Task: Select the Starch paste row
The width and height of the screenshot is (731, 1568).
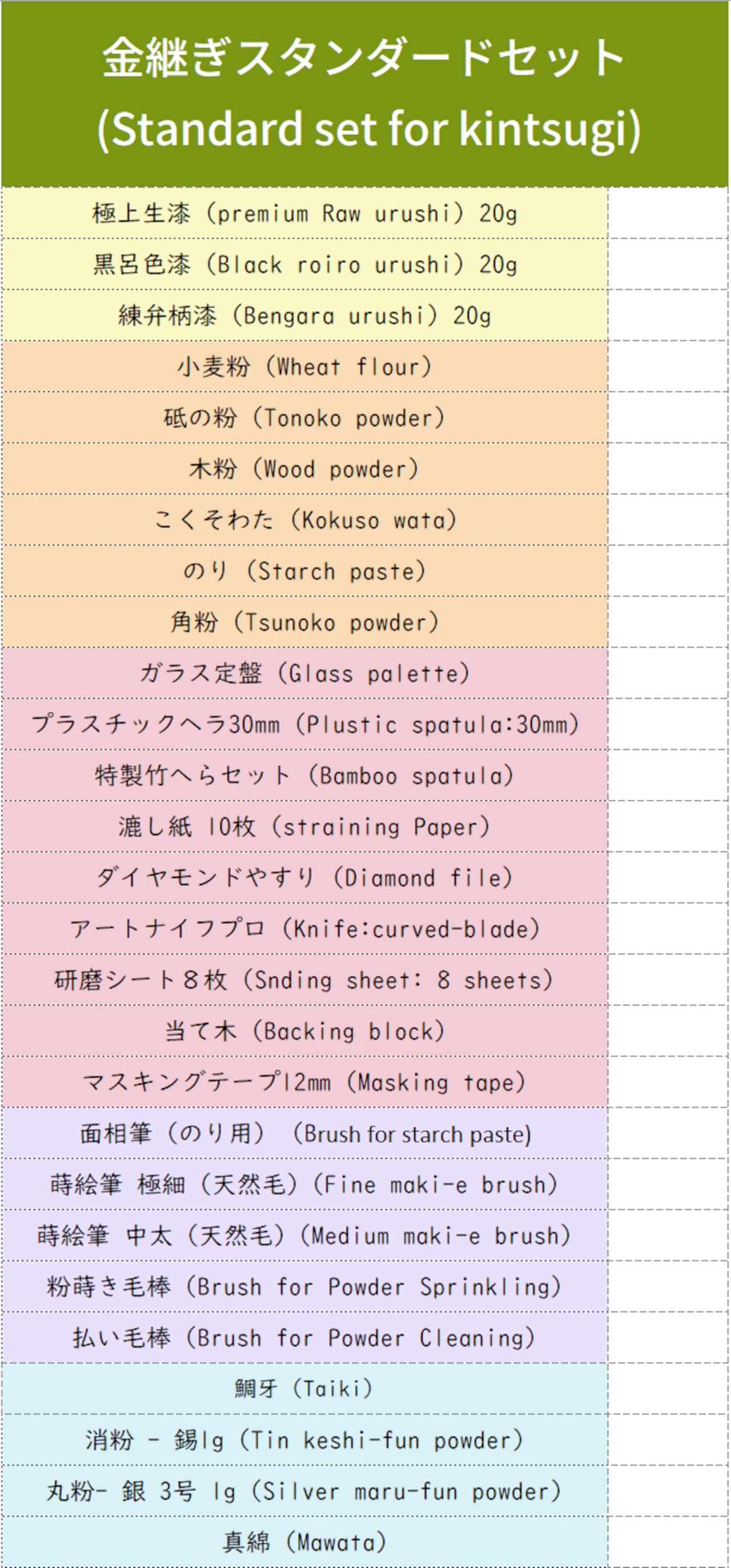Action: [x=304, y=571]
